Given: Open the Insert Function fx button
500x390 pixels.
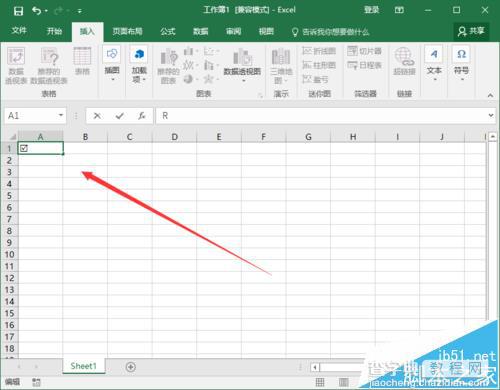Looking at the screenshot, I should pos(142,116).
